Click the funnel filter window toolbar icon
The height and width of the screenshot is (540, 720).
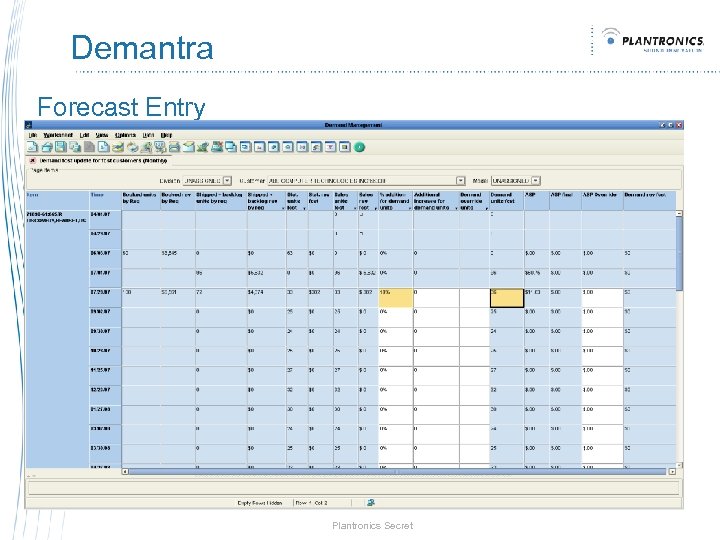click(331, 147)
